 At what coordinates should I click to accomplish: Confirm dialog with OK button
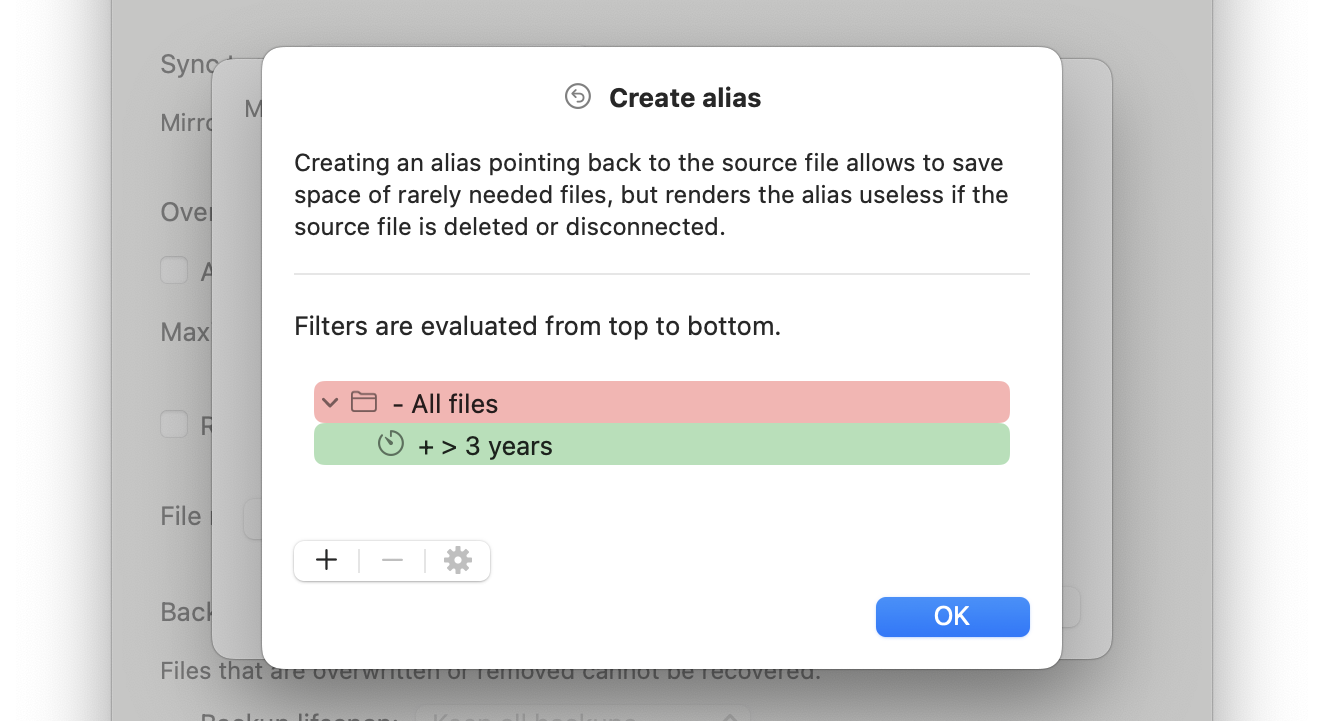953,617
